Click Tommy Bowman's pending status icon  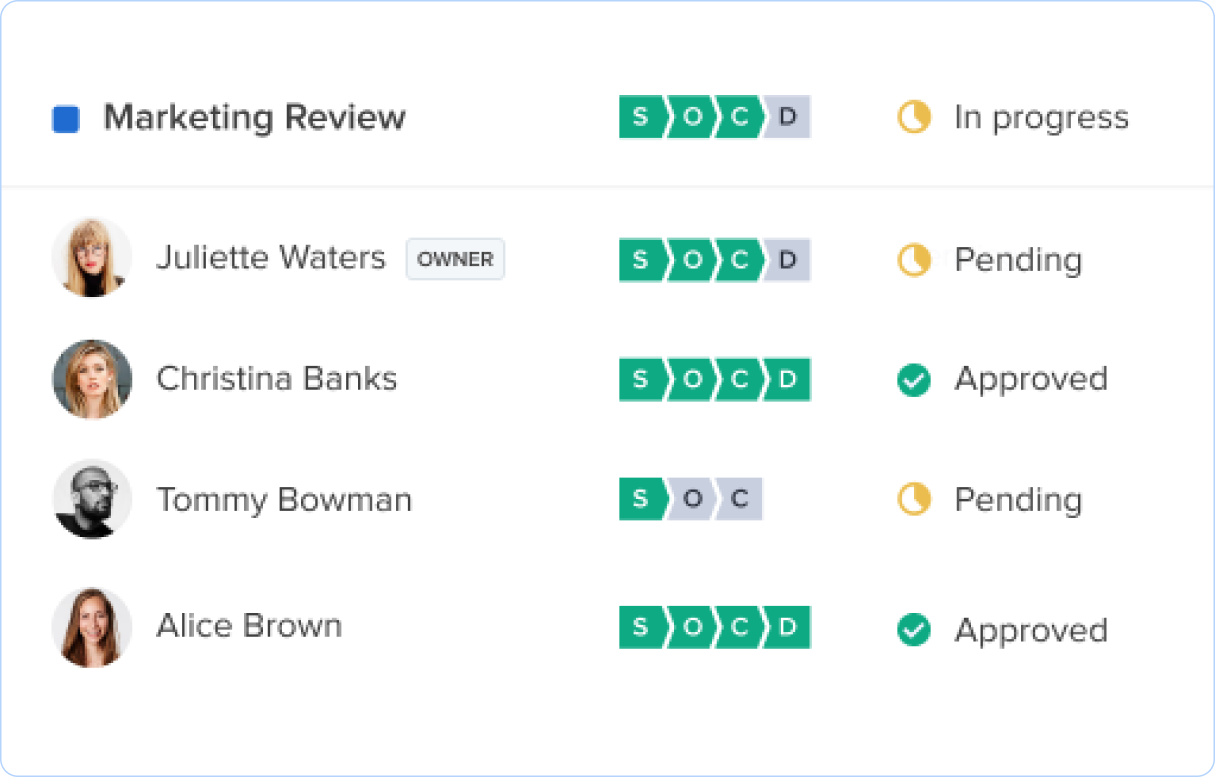tap(914, 499)
